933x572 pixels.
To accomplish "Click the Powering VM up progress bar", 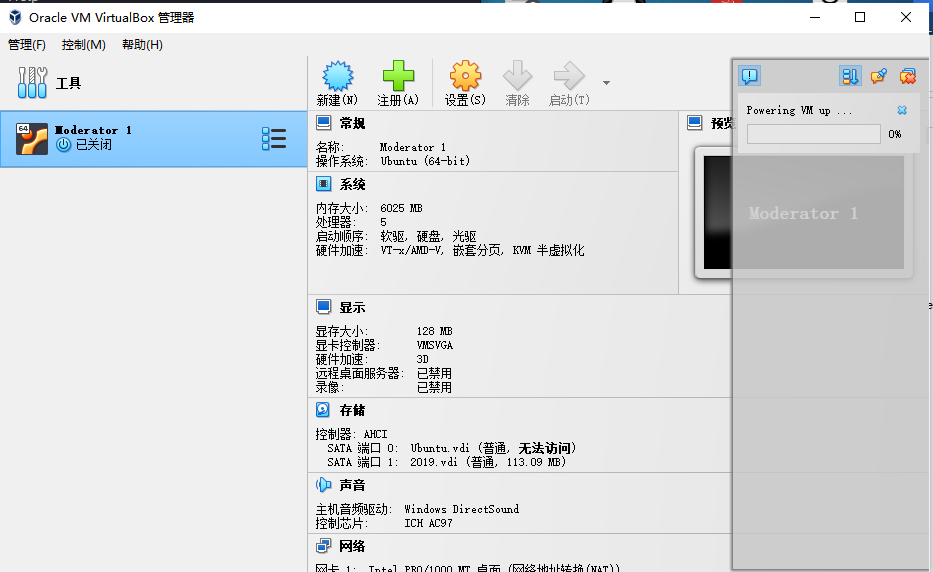I will click(x=813, y=134).
